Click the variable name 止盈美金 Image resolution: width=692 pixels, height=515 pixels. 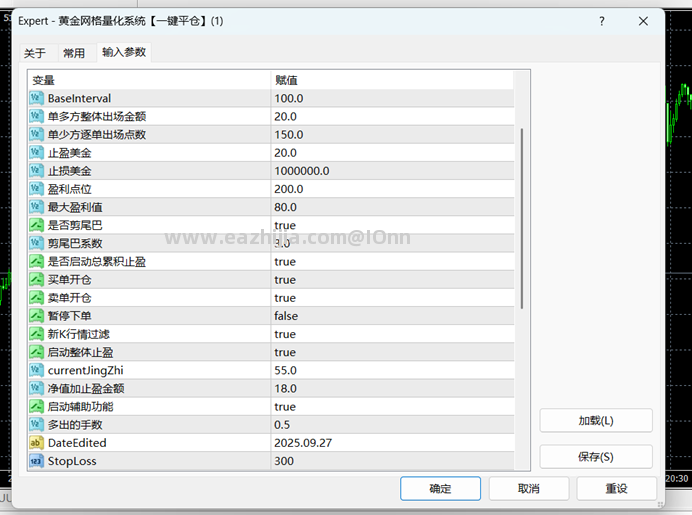point(70,153)
